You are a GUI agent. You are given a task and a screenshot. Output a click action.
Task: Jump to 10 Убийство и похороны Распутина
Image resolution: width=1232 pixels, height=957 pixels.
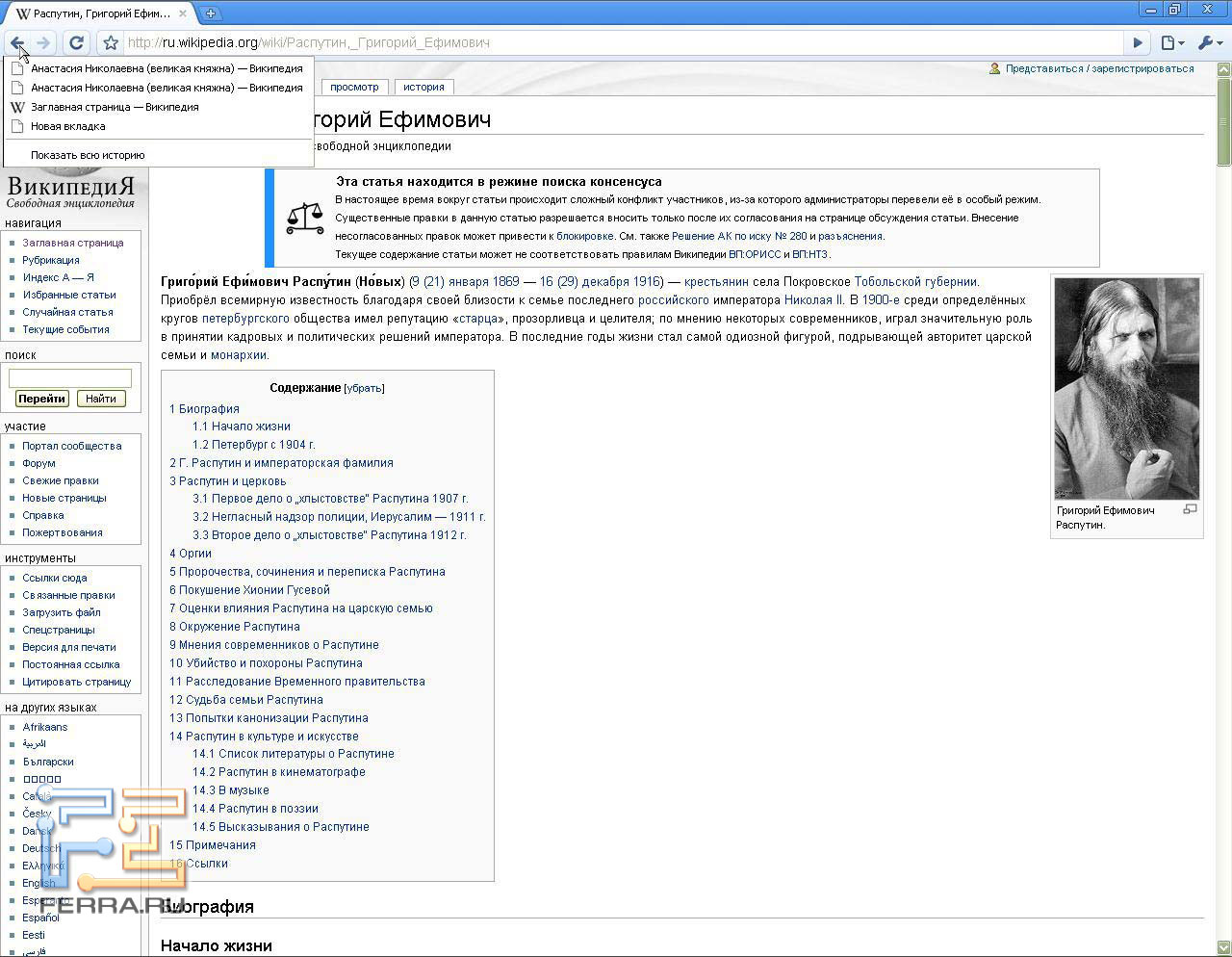click(266, 663)
